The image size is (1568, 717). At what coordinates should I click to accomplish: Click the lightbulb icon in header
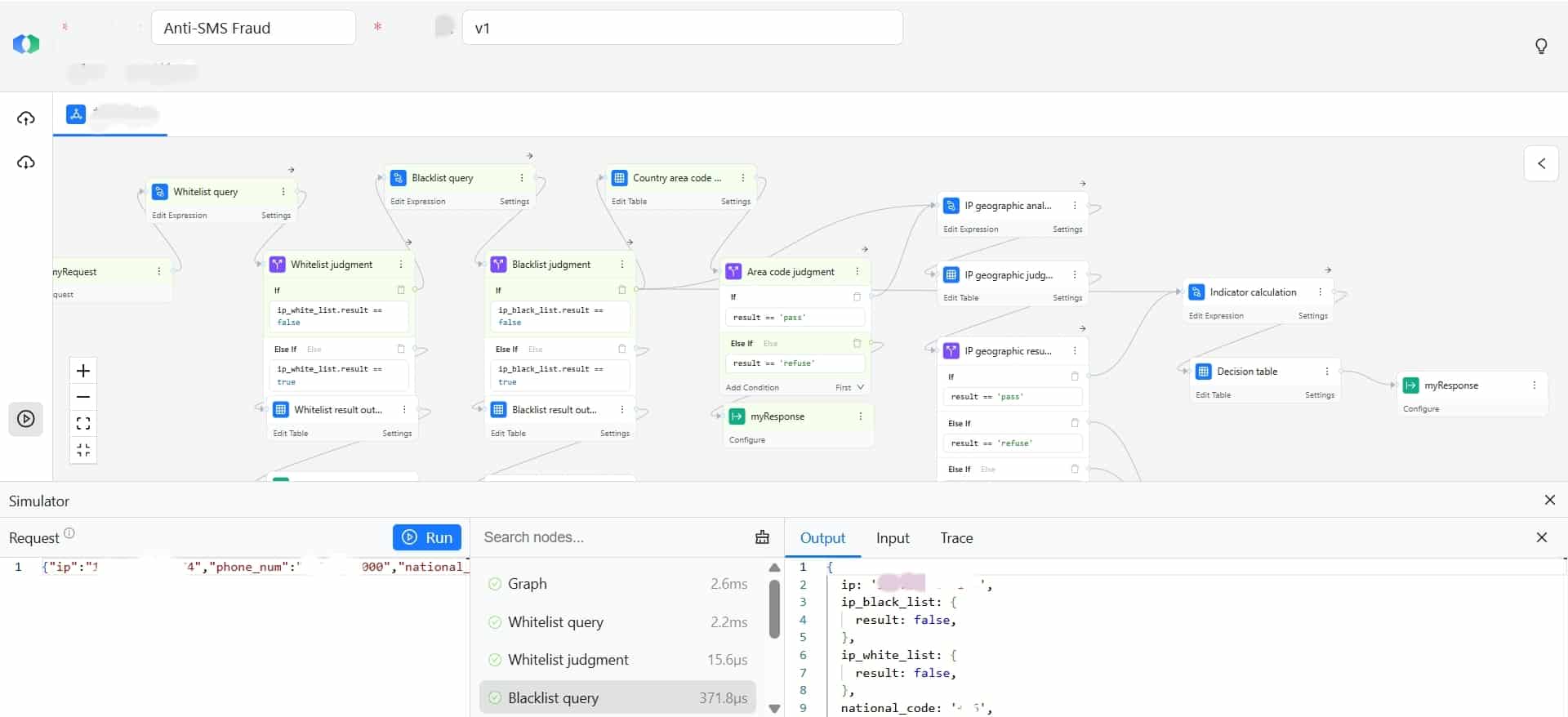1541,46
